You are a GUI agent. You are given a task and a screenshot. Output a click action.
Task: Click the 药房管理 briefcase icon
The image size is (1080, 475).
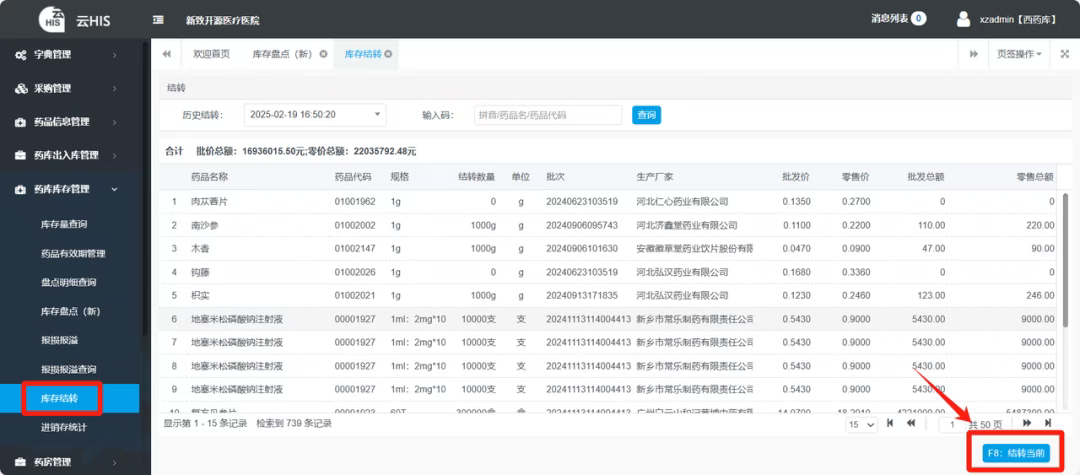[x=21, y=462]
